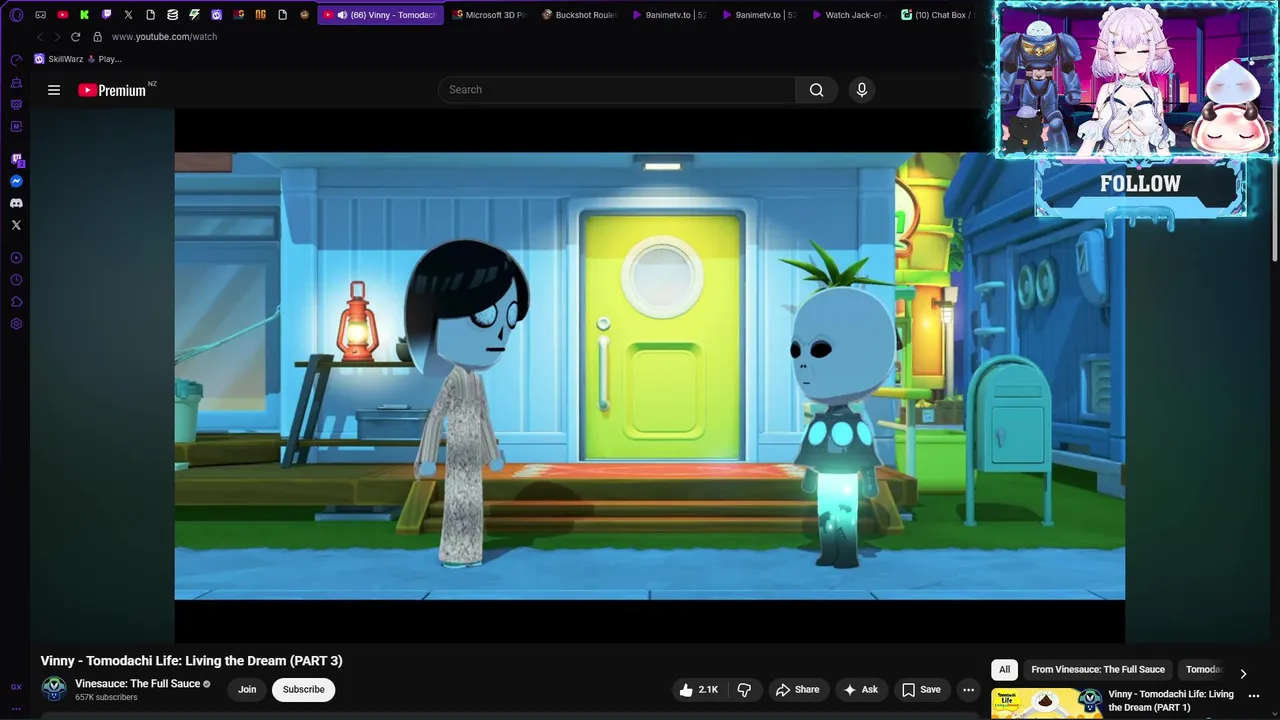
Task: Click the Ask button
Action: [860, 690]
